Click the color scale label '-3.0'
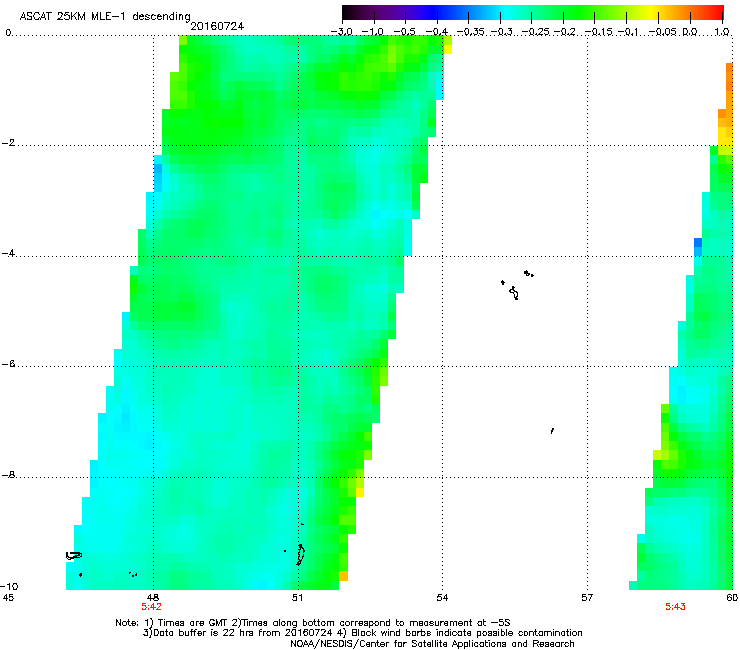Screen dimensions: 740x650 point(342,32)
